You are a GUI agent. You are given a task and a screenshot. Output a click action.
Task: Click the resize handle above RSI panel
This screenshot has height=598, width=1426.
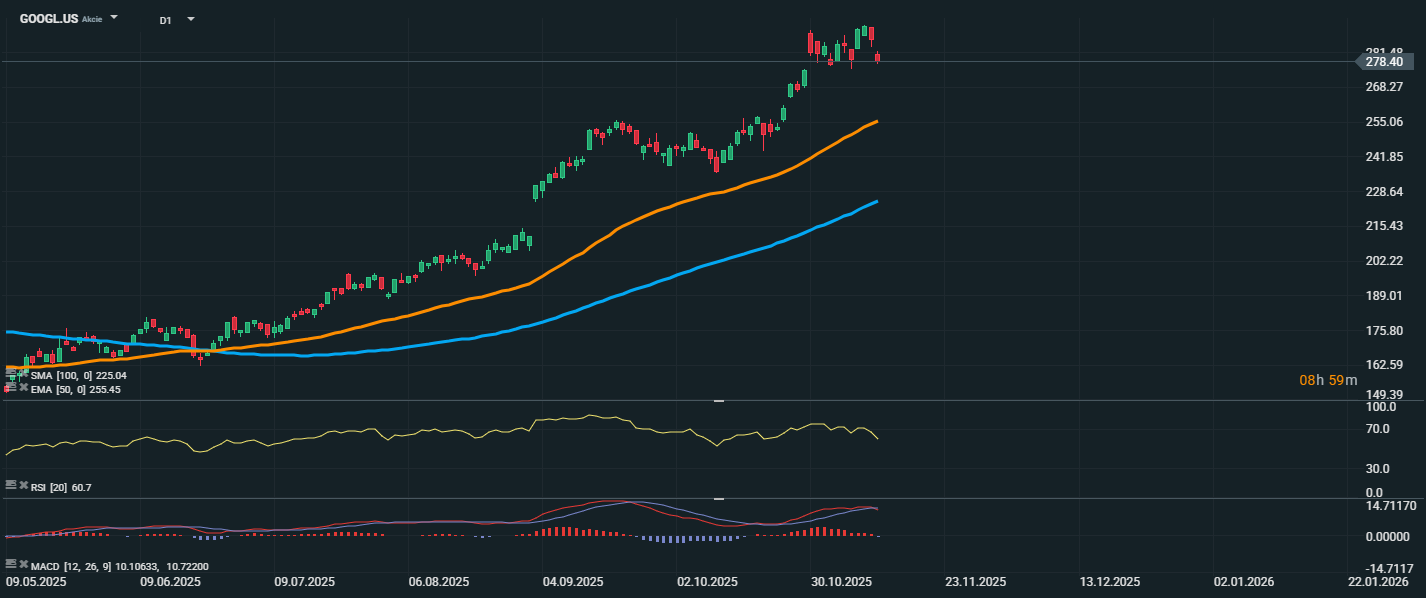pos(718,401)
